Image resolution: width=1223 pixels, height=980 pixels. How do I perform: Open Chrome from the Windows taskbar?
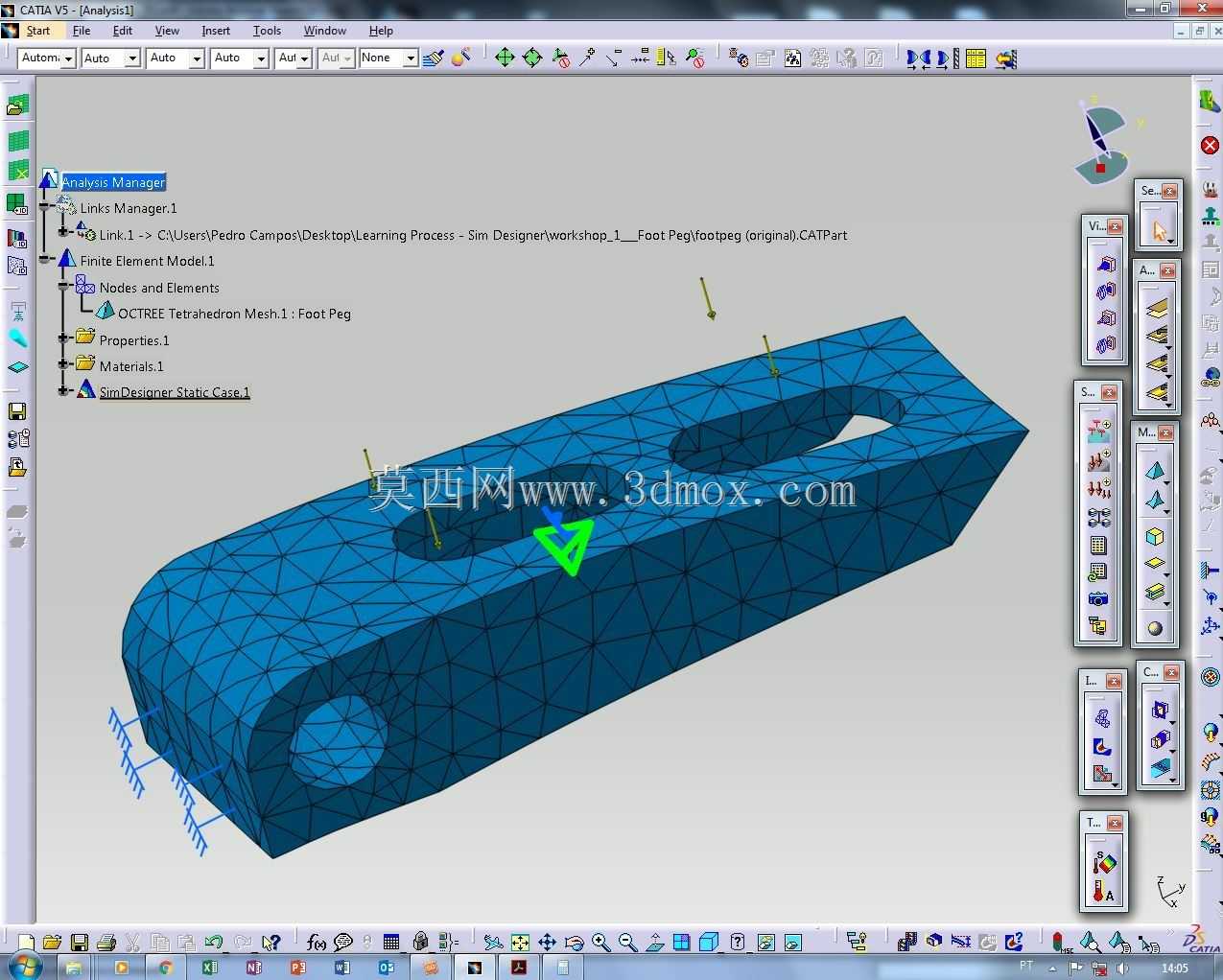[166, 968]
